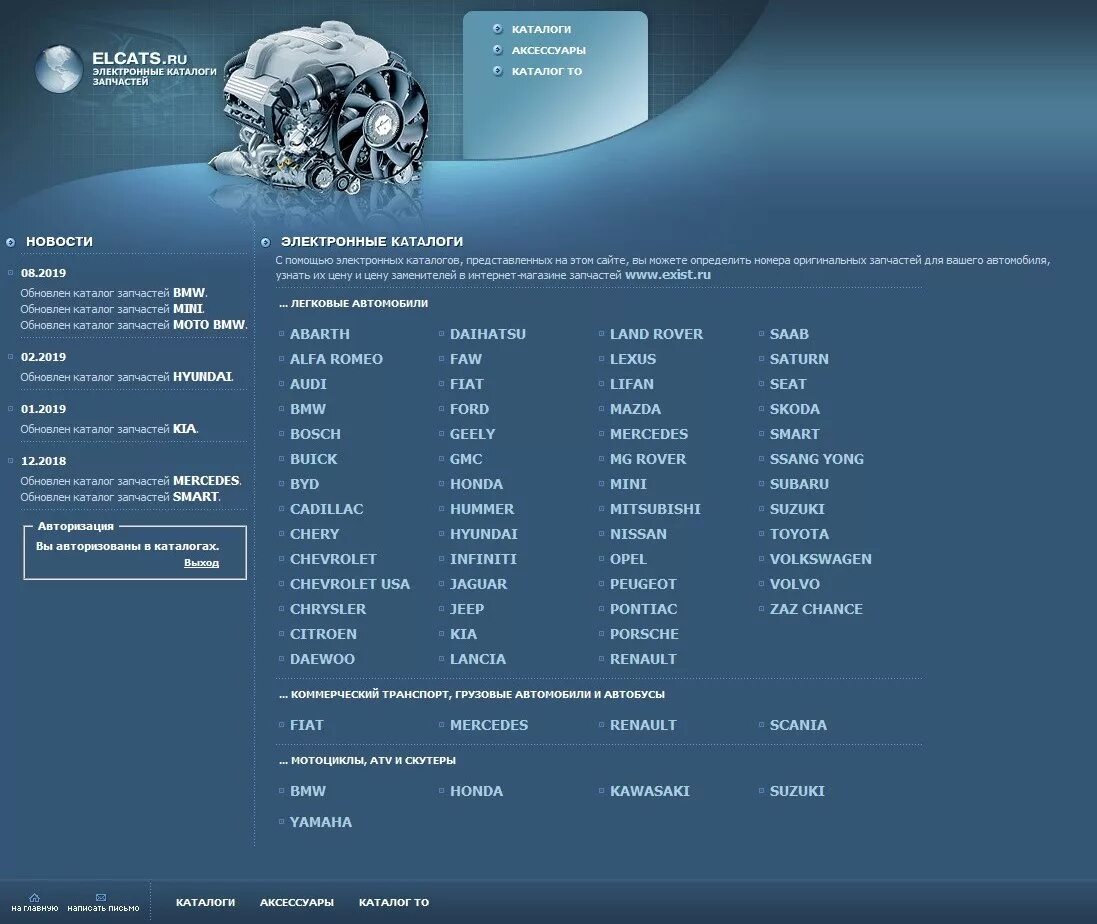Open the VOLVO catalog

(795, 584)
